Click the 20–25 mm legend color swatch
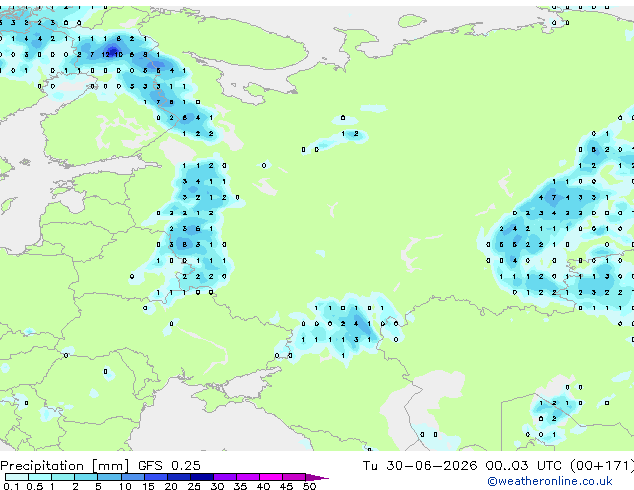Image resolution: width=634 pixels, height=490 pixels. click(x=179, y=477)
